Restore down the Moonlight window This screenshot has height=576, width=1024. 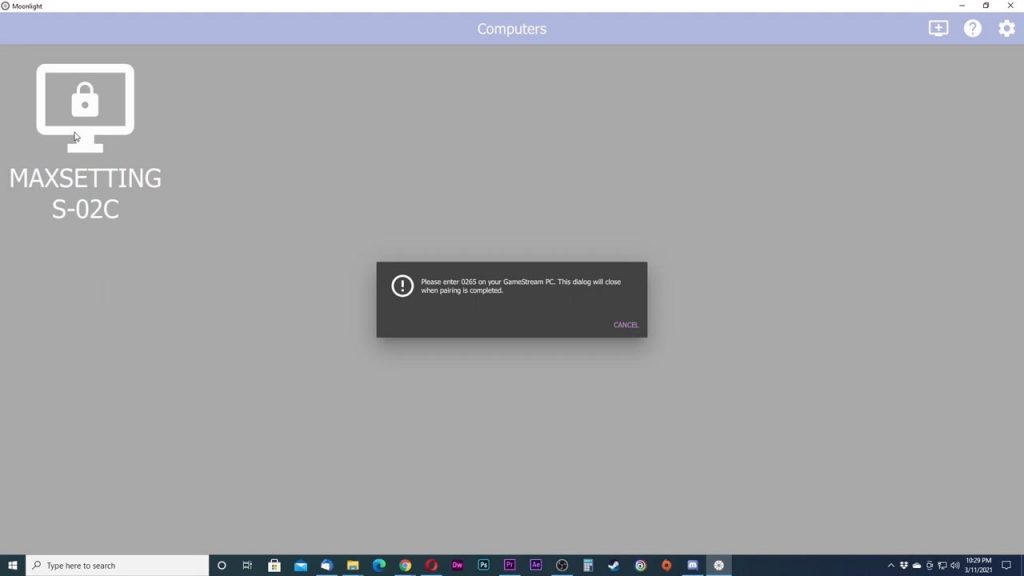986,6
